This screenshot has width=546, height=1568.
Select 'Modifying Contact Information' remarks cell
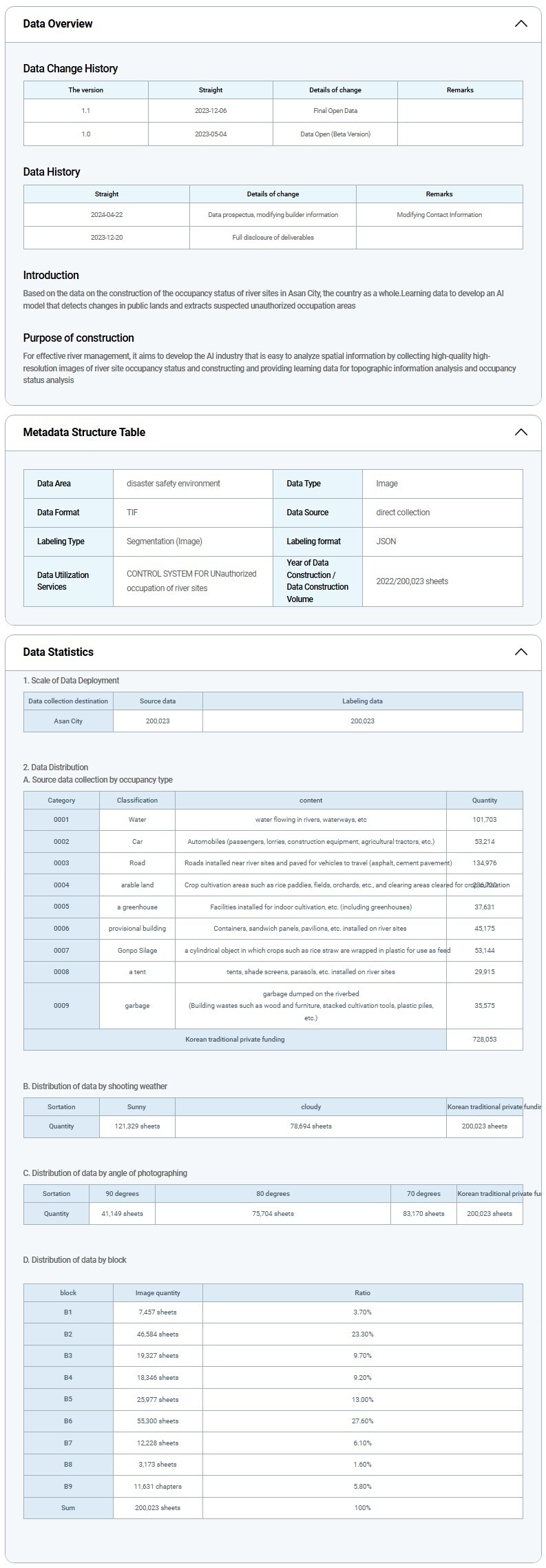click(439, 215)
